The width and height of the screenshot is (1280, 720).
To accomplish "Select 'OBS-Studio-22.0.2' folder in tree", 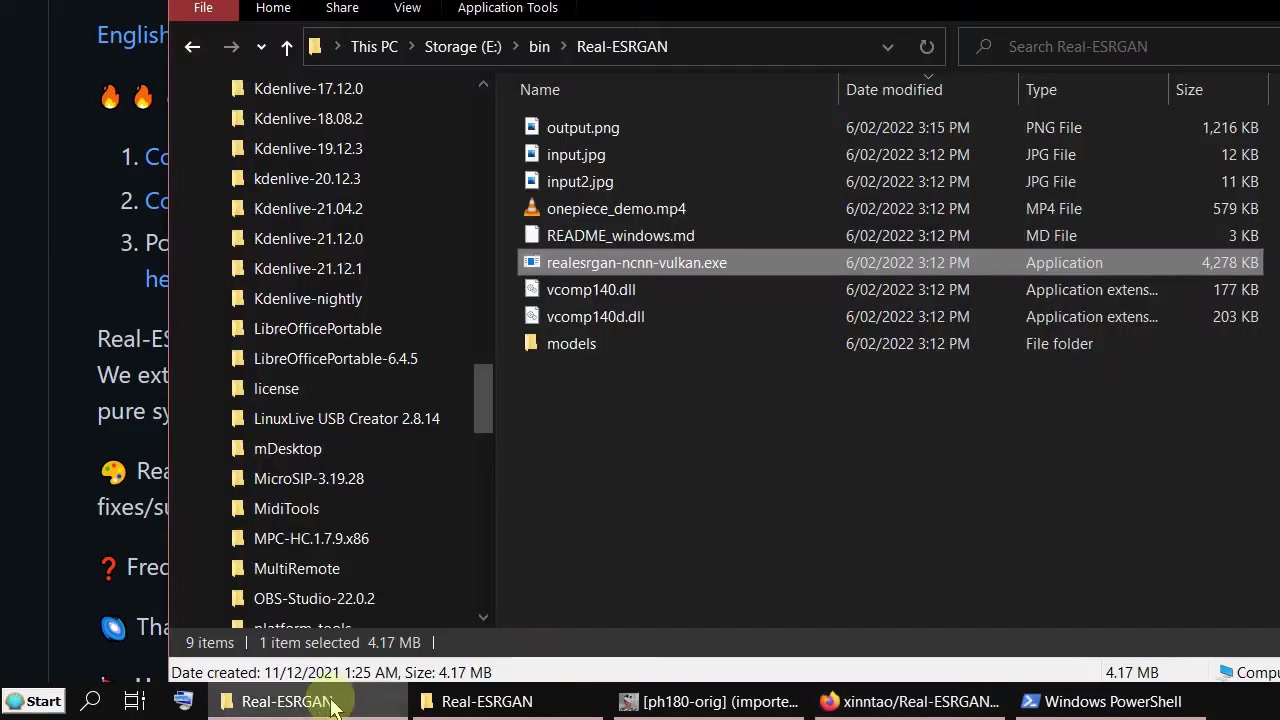I will [314, 599].
